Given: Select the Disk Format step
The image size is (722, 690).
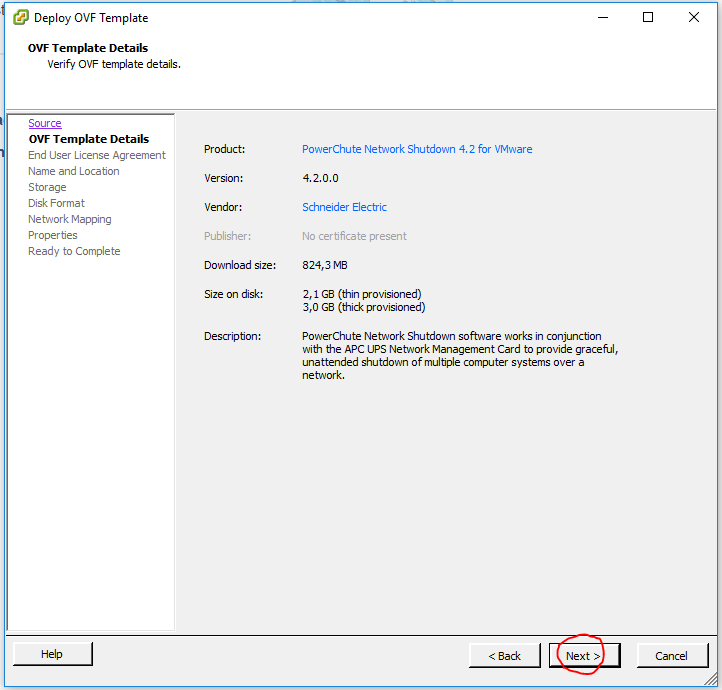Looking at the screenshot, I should (56, 203).
